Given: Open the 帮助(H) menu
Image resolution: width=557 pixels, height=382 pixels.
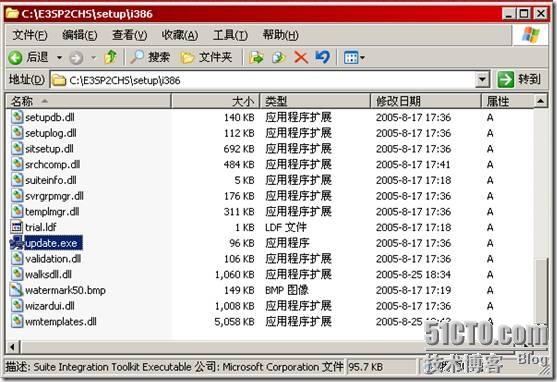Looking at the screenshot, I should [280, 35].
